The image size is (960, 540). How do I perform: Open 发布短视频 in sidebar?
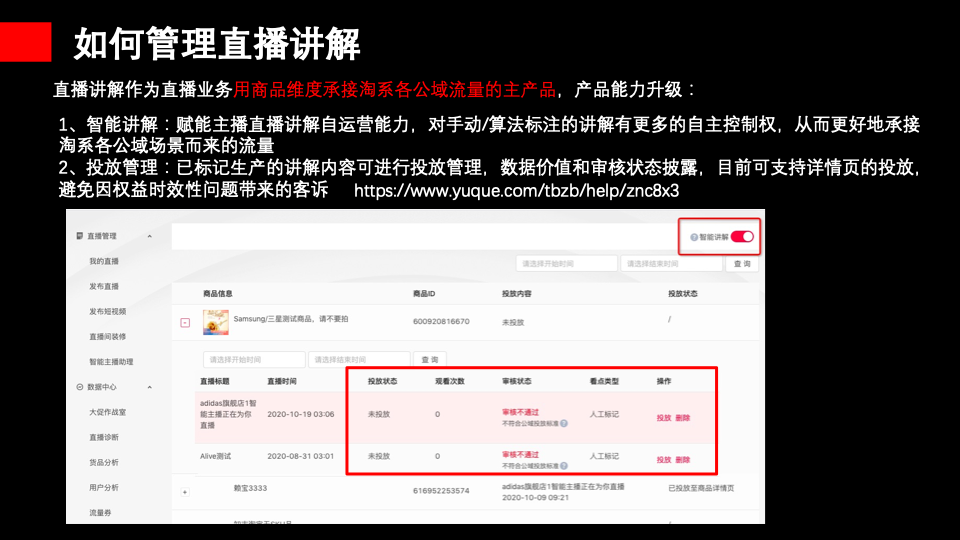pos(108,312)
